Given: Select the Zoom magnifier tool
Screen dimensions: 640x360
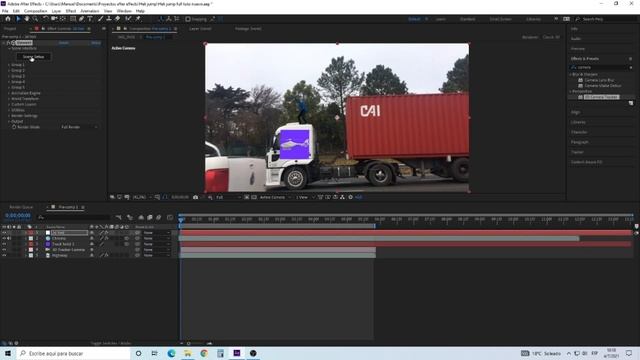Looking at the screenshot, I should click(x=35, y=19).
